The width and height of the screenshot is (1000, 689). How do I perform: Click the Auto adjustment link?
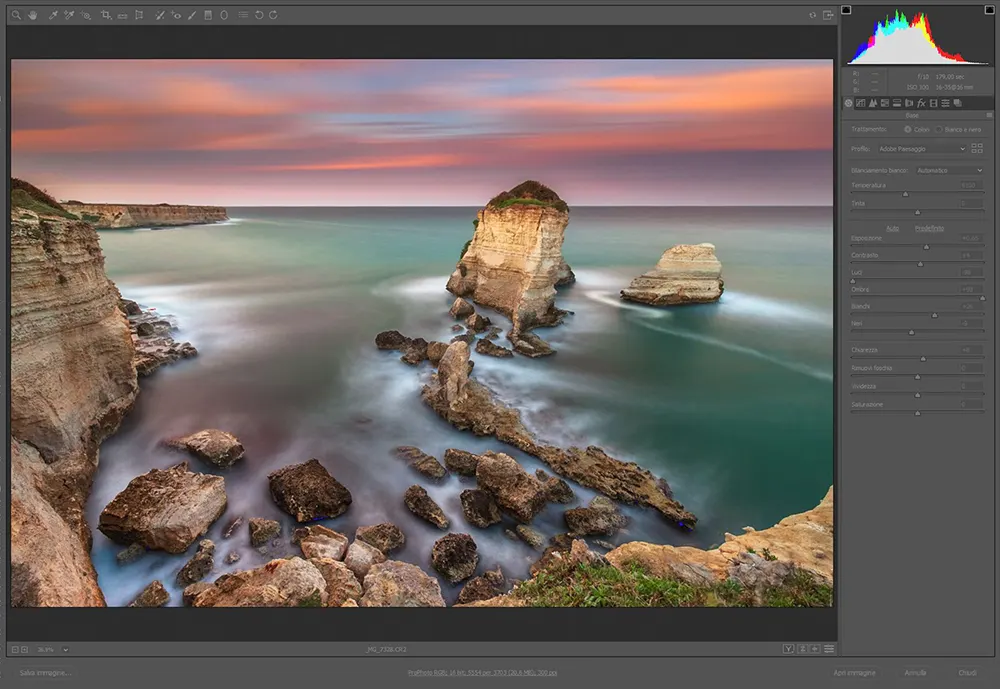892,228
